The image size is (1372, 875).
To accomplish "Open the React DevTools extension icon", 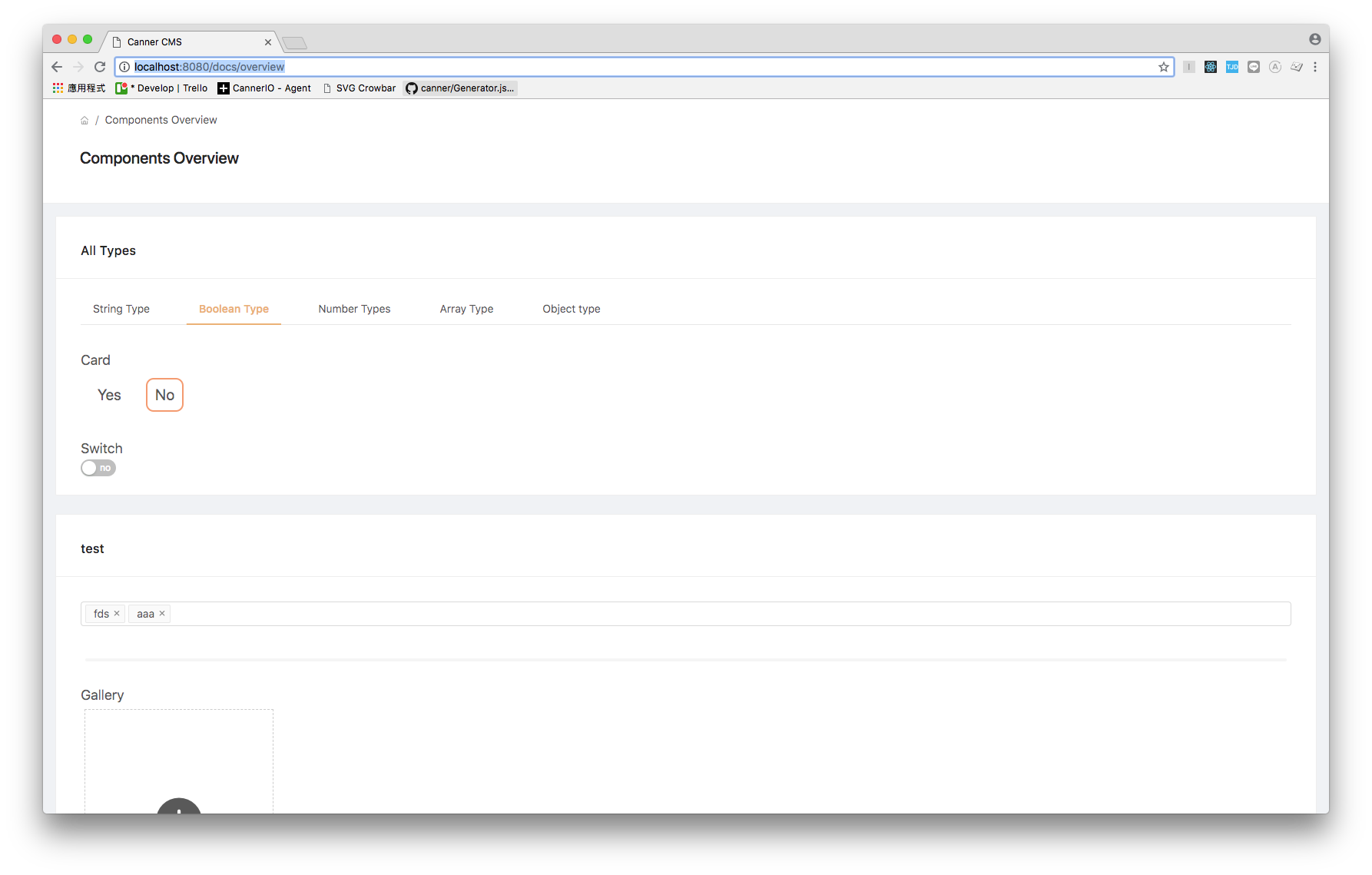I will click(x=1211, y=67).
